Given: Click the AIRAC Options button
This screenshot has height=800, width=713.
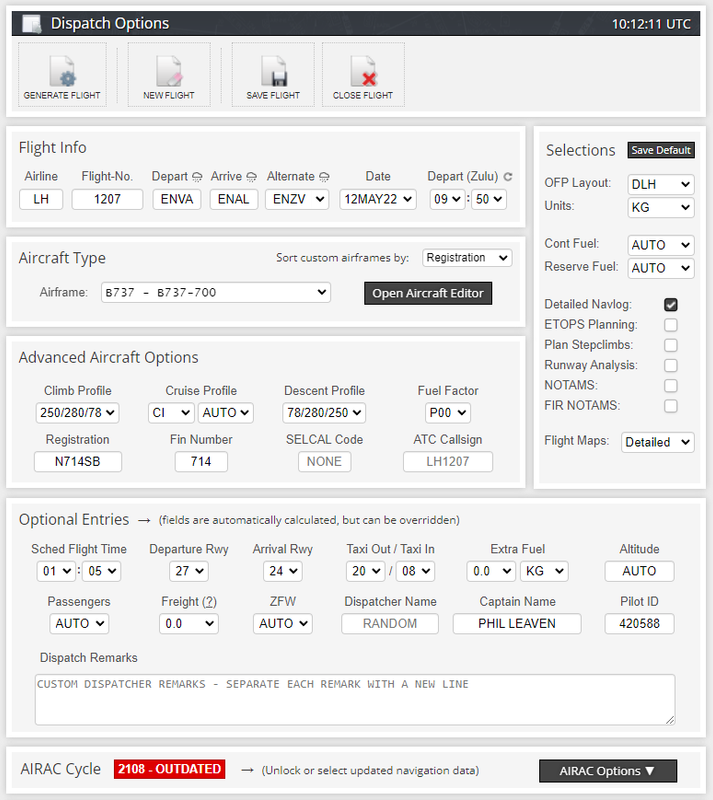Looking at the screenshot, I should (x=608, y=771).
